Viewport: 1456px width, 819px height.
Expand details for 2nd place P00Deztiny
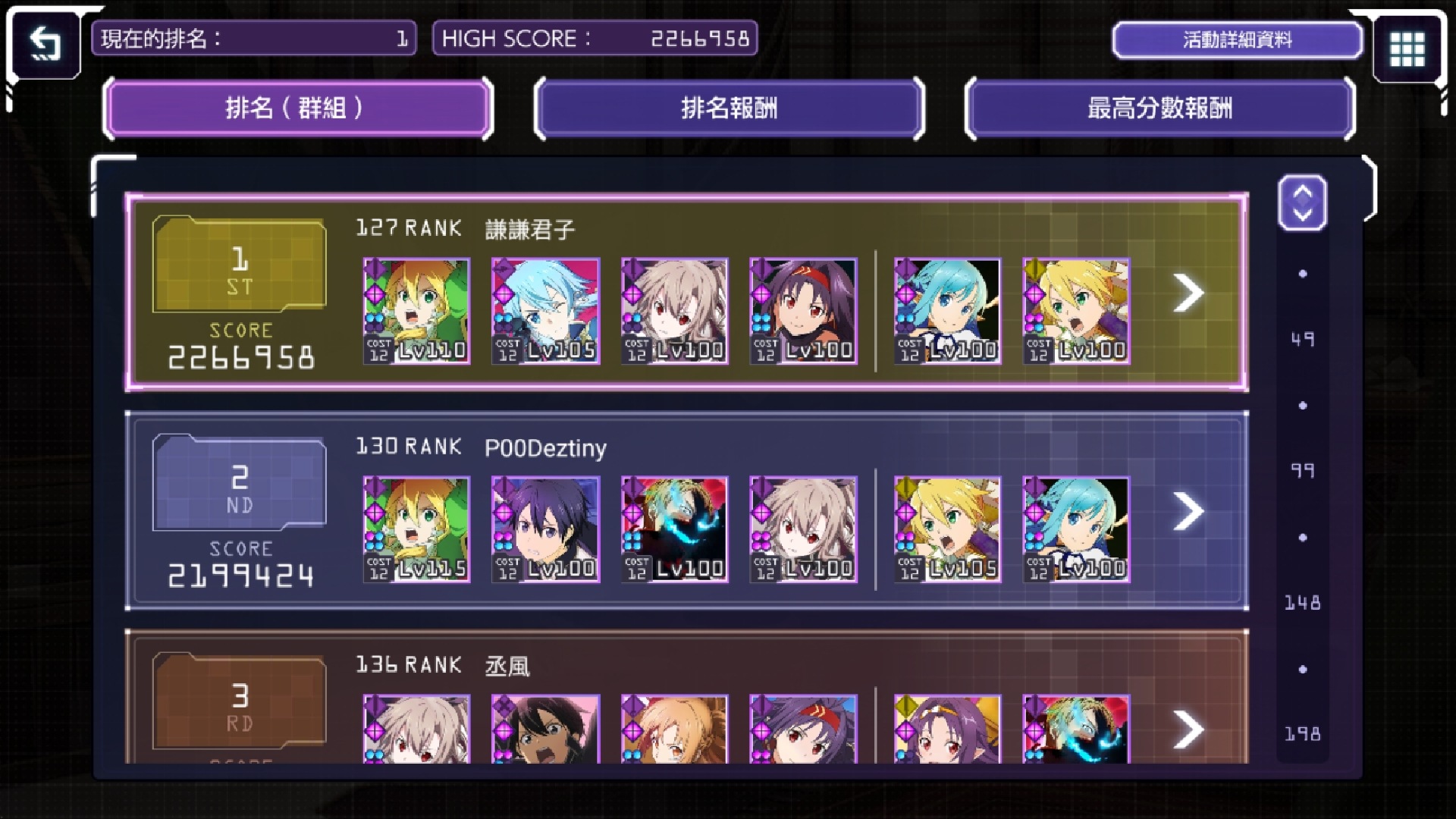[x=1188, y=511]
